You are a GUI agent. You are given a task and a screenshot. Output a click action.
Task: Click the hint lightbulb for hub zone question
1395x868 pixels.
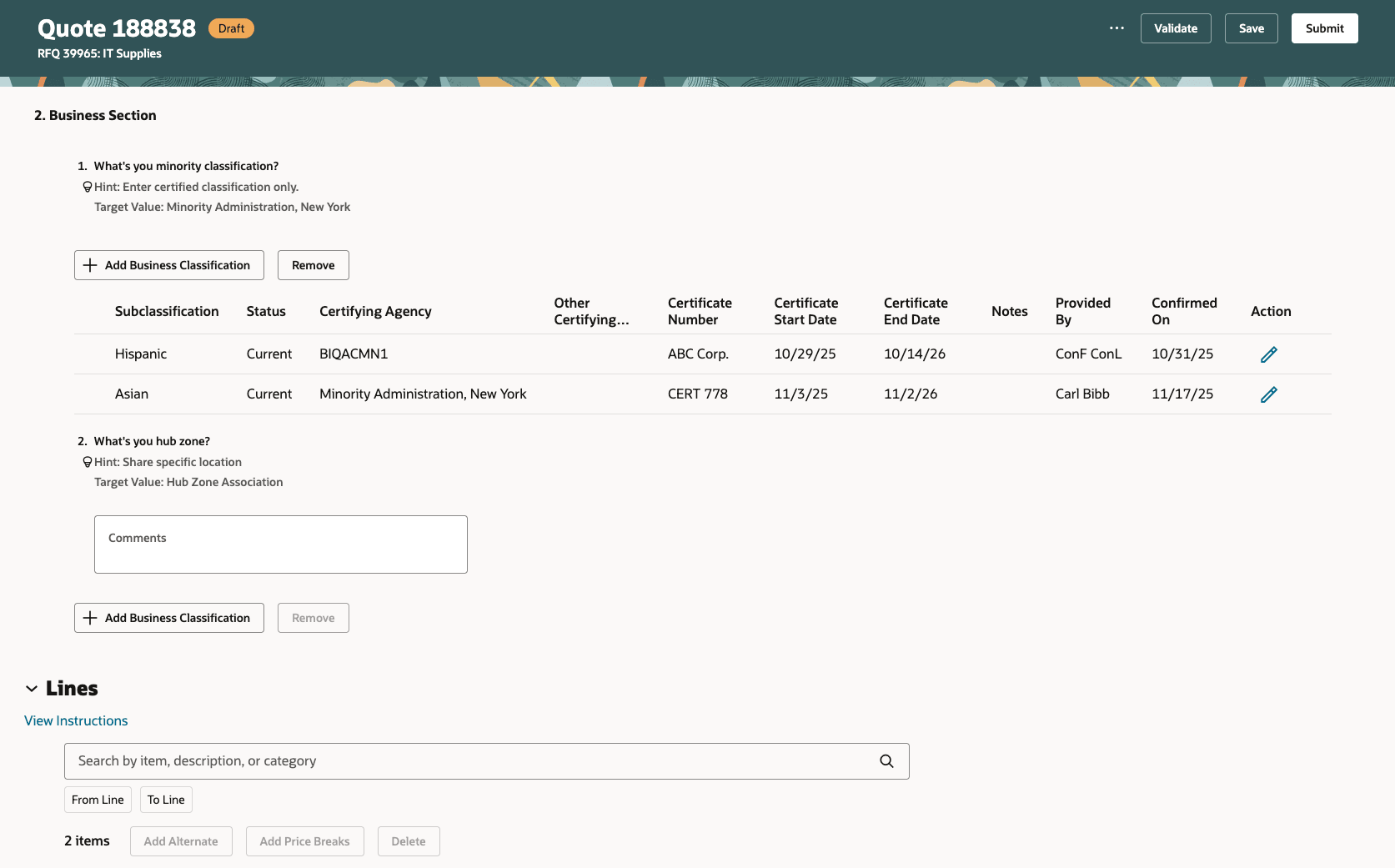click(x=87, y=461)
